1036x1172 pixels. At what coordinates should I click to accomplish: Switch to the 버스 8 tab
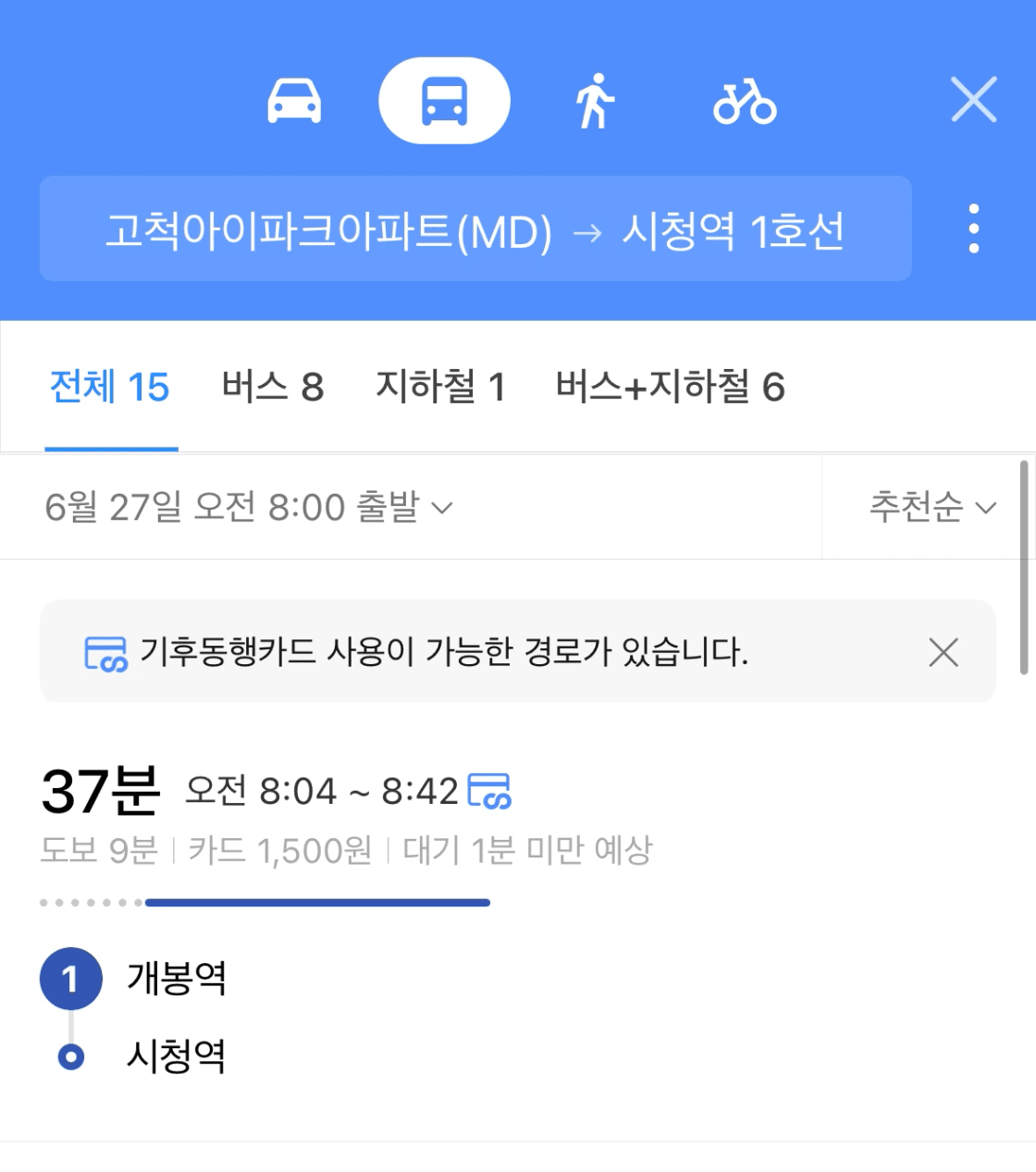[x=273, y=387]
